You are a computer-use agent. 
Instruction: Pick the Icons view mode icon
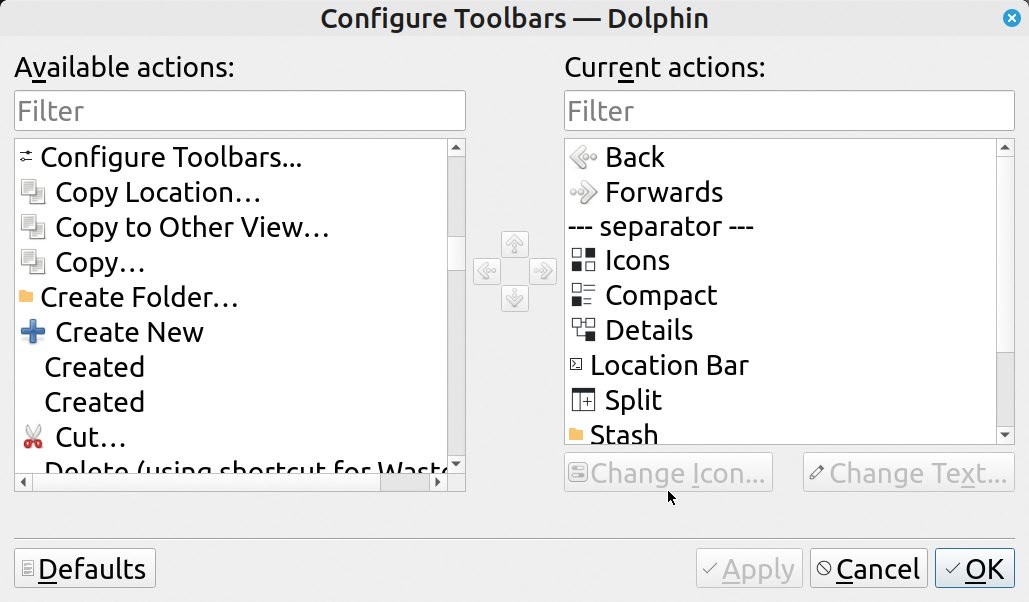583,260
